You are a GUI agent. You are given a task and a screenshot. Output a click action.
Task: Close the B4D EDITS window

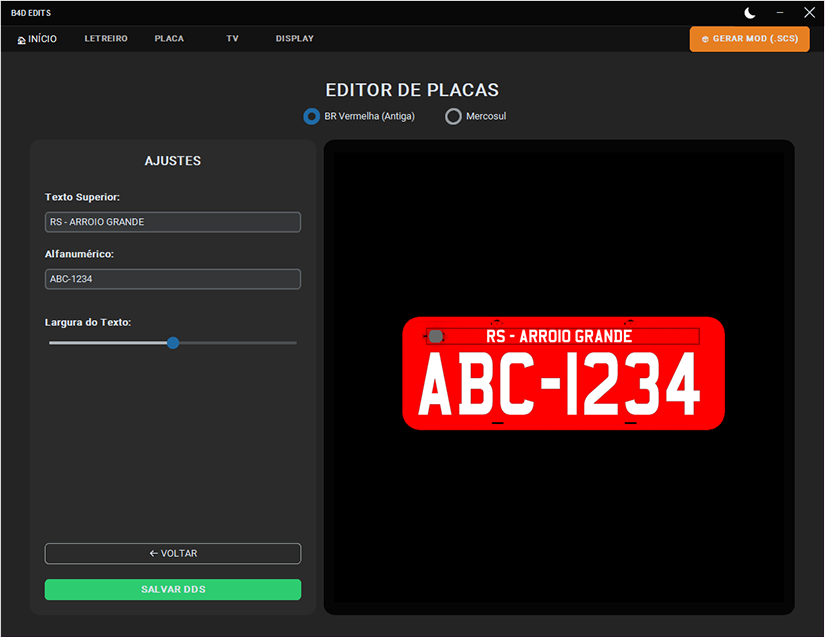(809, 13)
